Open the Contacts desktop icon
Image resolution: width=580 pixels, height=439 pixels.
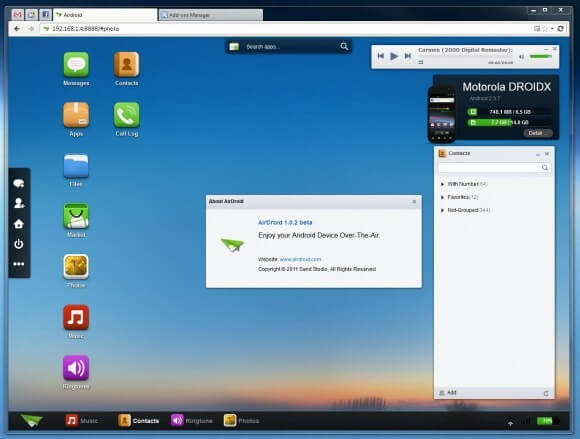click(127, 65)
